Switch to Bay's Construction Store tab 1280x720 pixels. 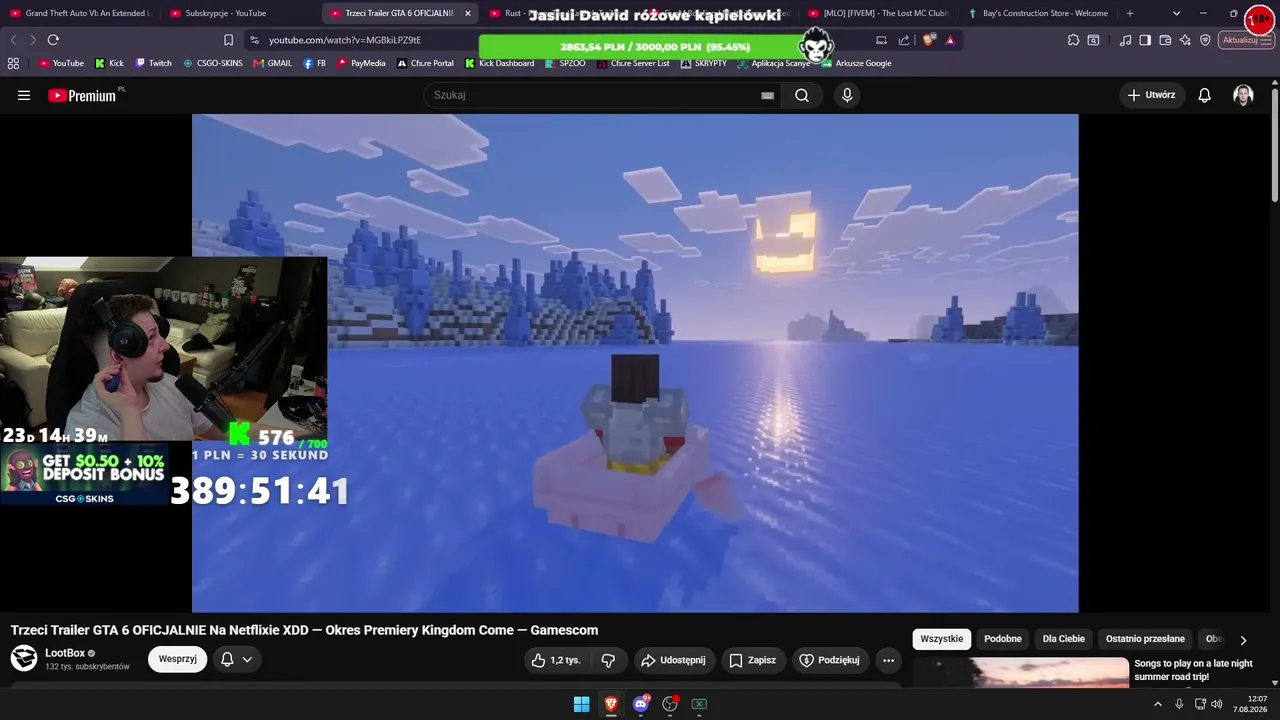[1038, 13]
